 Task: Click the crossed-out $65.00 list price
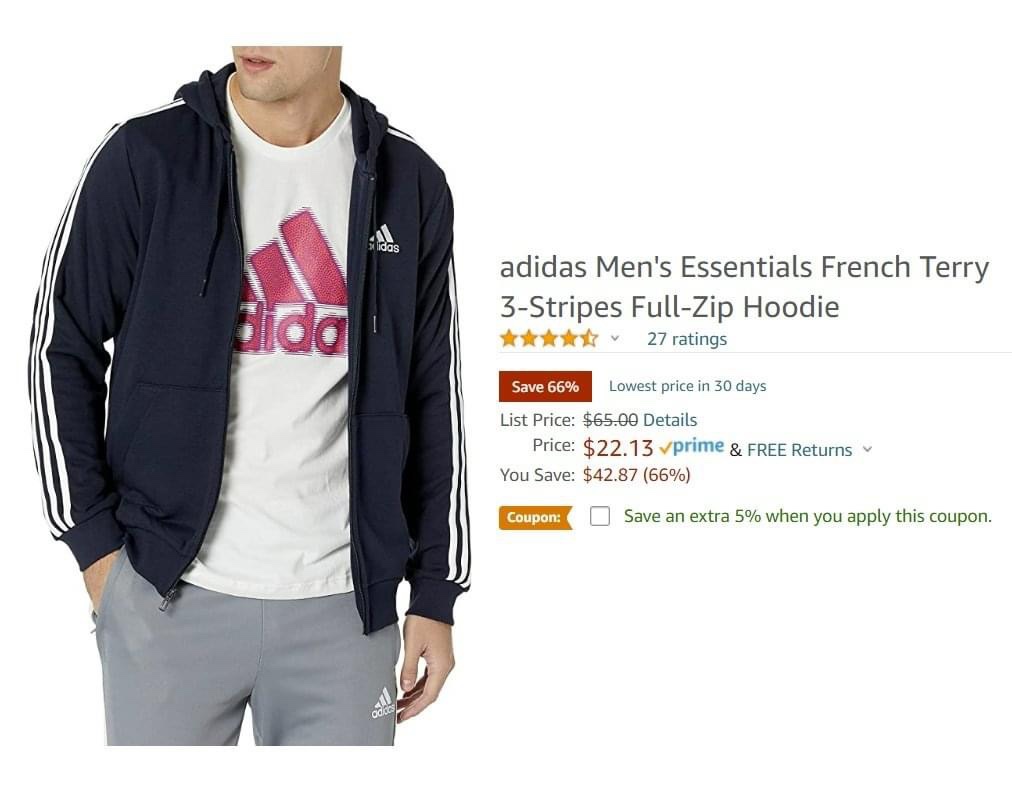click(610, 420)
